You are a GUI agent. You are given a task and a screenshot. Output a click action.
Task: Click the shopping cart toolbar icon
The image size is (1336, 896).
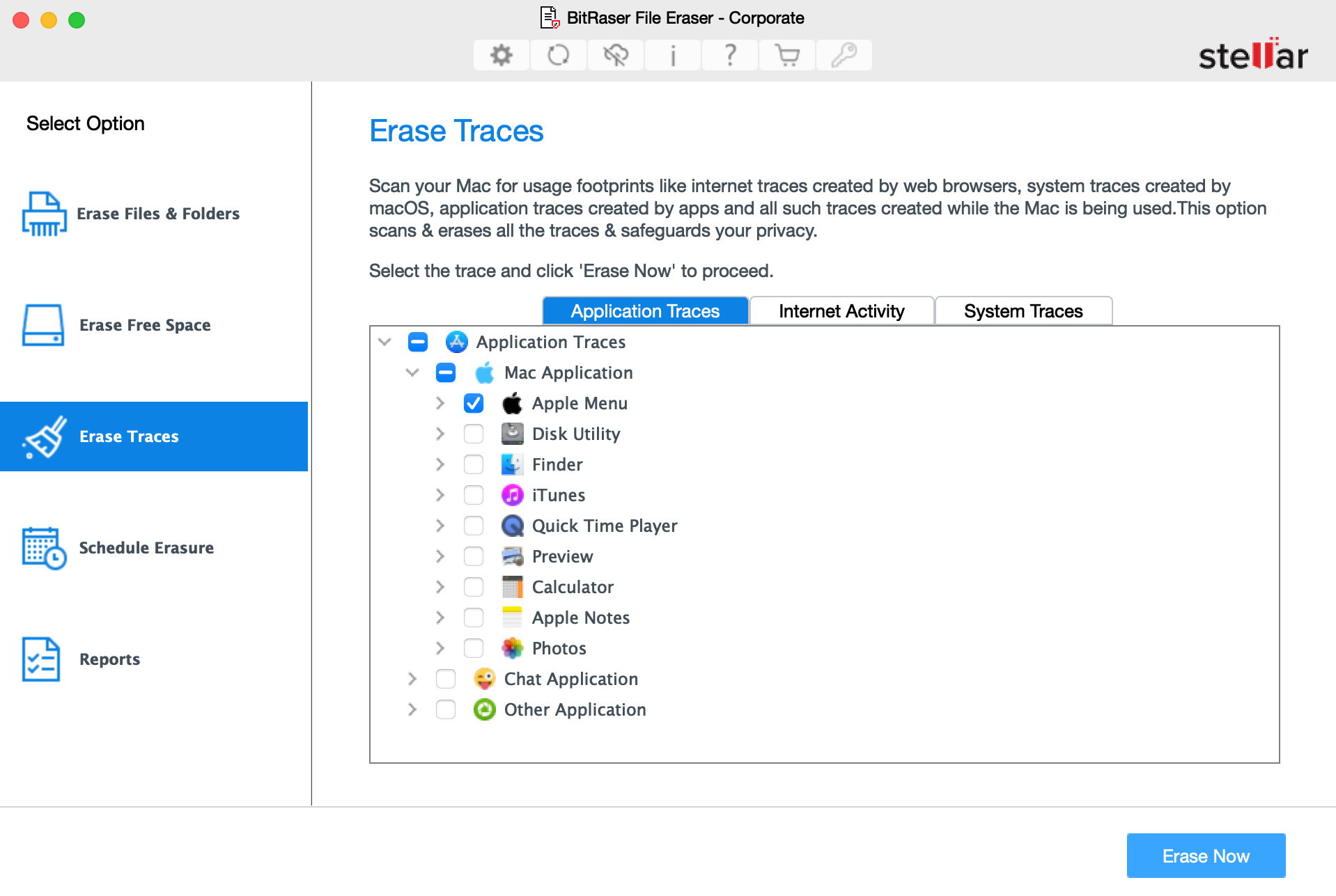(x=786, y=55)
